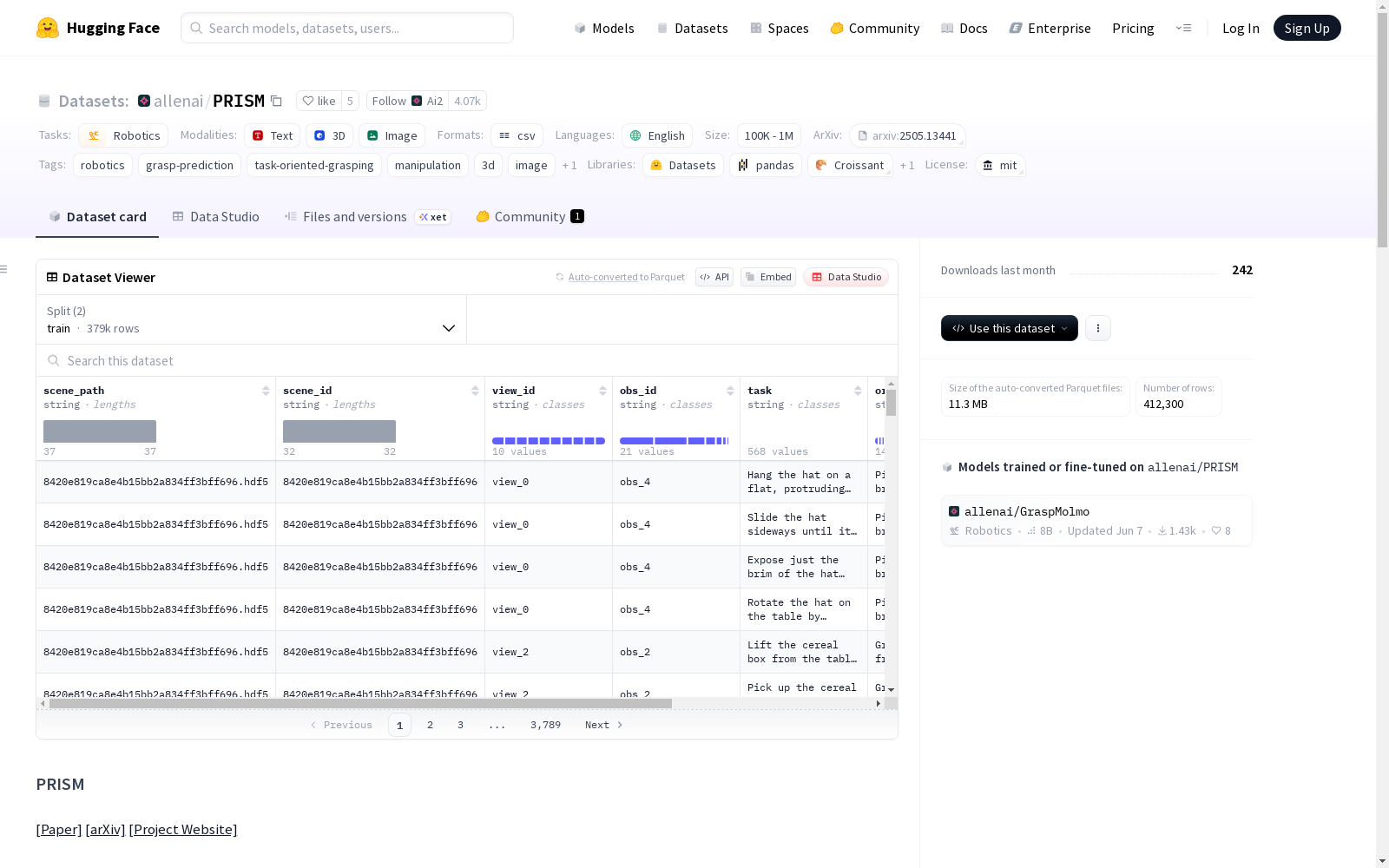This screenshot has height=868, width=1389.
Task: Expand the +1 more libraries
Action: click(907, 165)
